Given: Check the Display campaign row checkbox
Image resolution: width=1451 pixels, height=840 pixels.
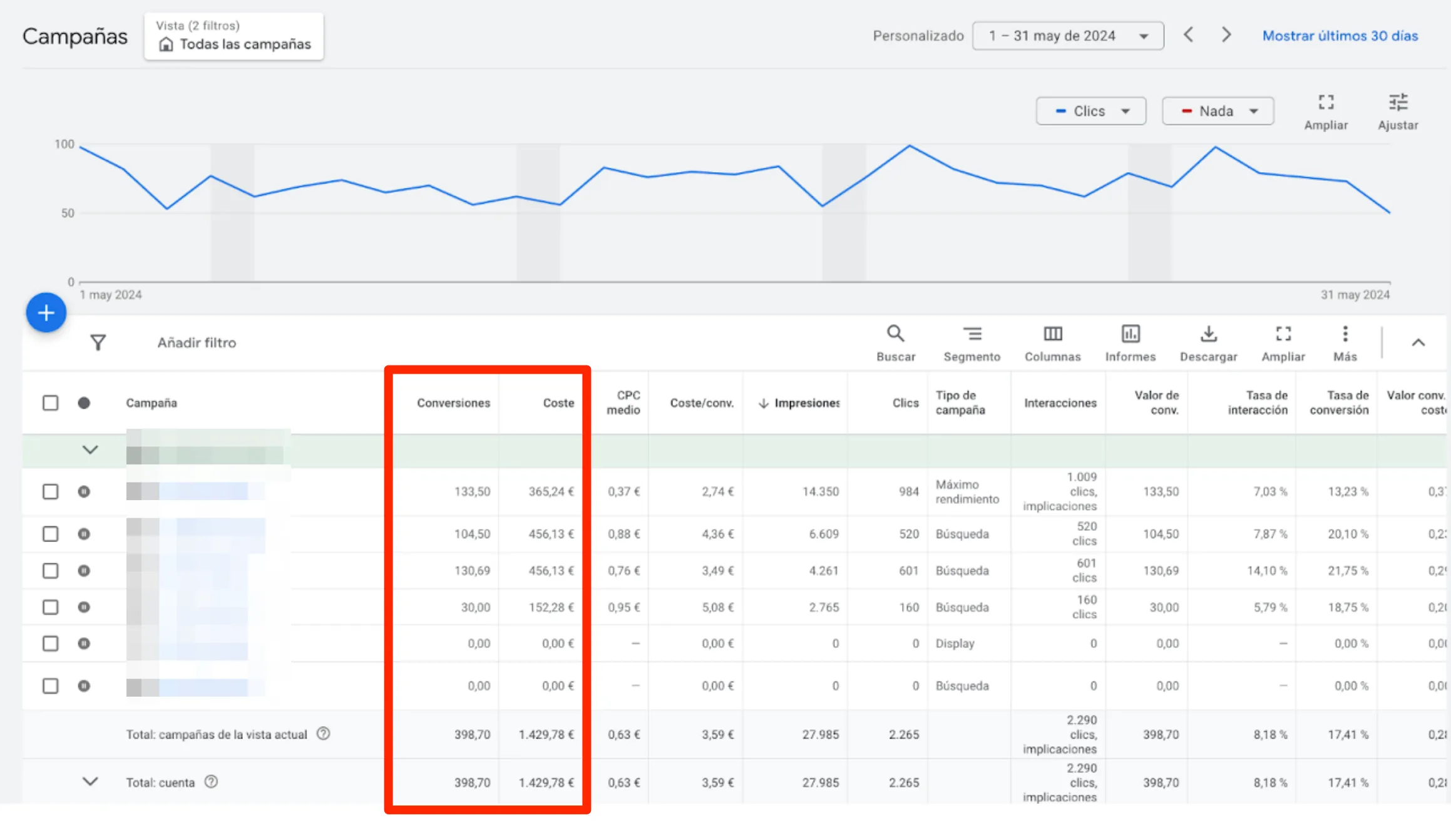Looking at the screenshot, I should [51, 643].
